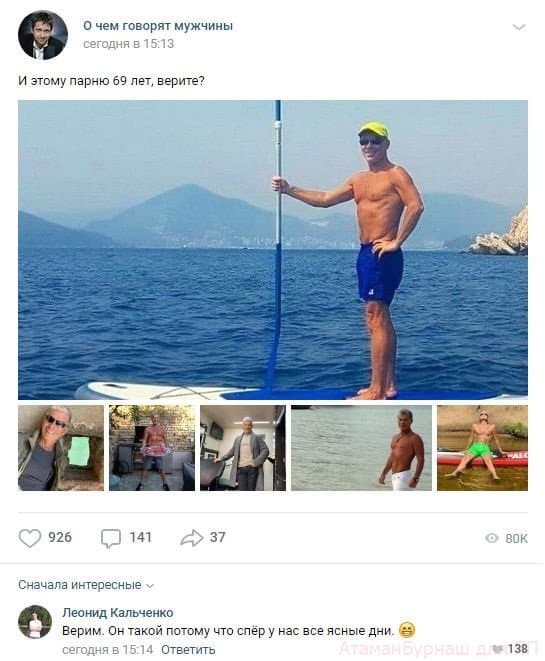
Task: Open the main paddleboard photo
Action: click(x=273, y=250)
